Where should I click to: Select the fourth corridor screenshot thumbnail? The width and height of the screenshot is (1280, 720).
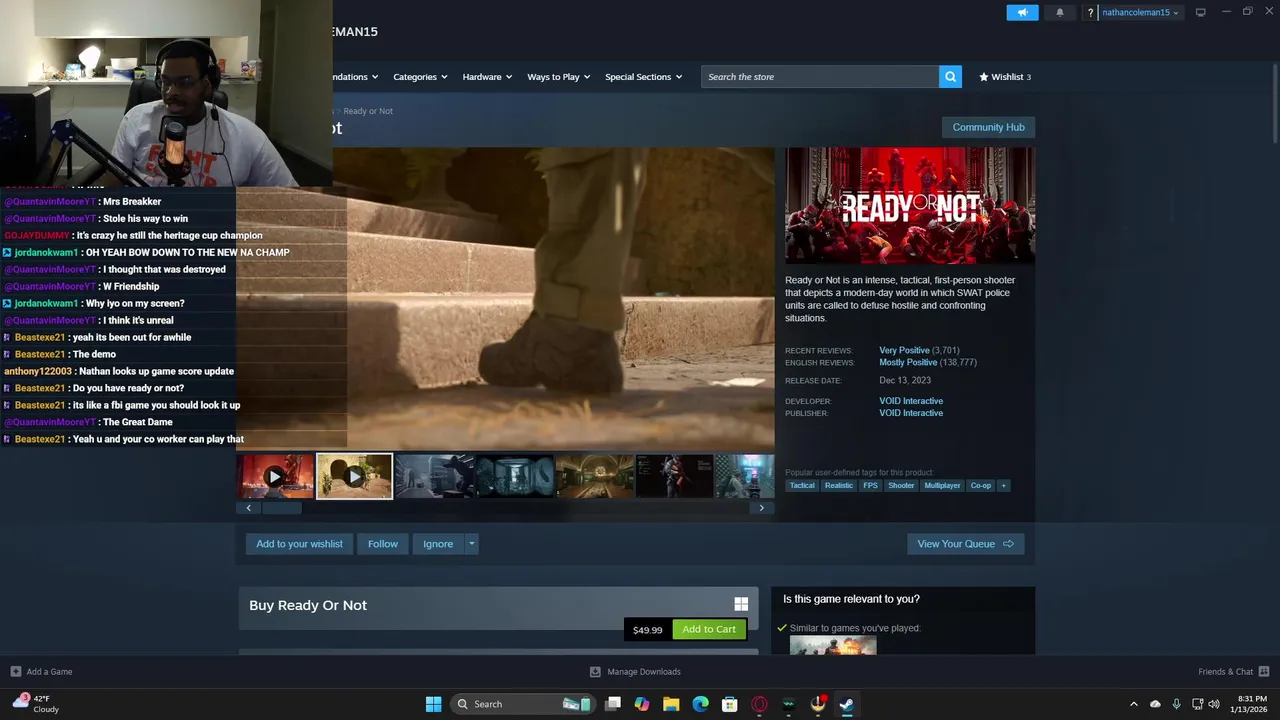coord(514,477)
